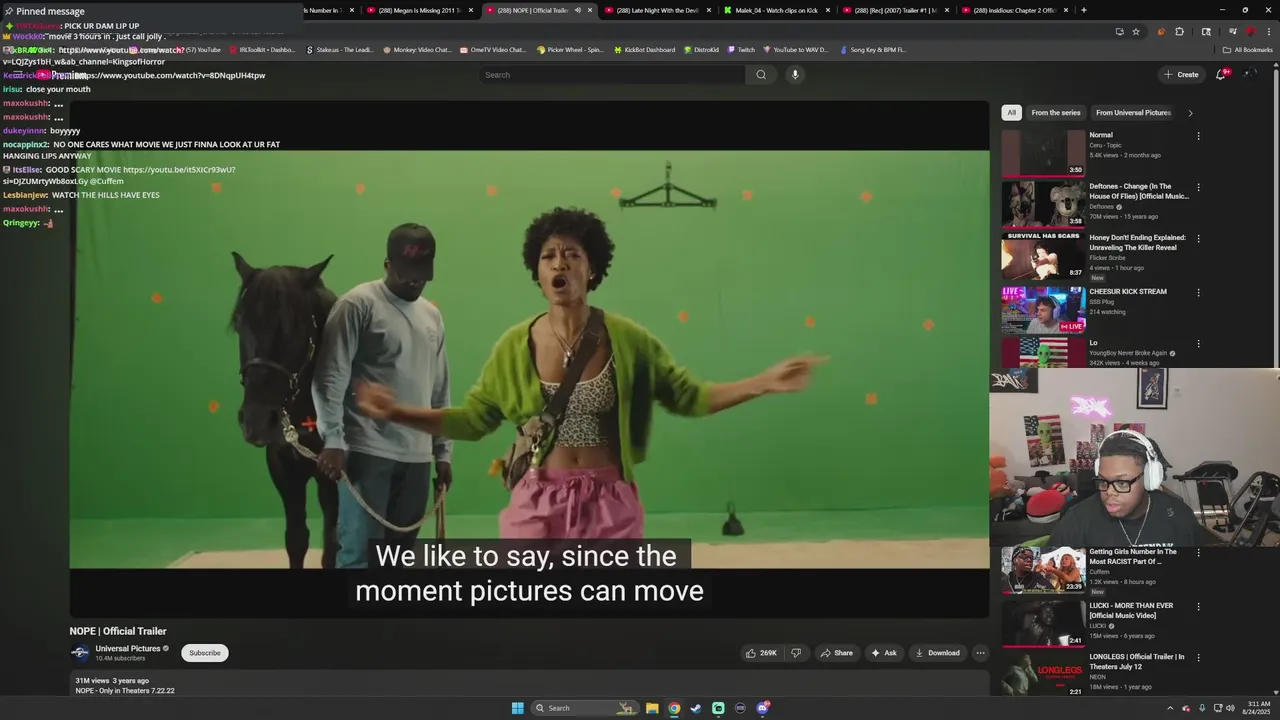Switch to Megan Is Missing tab

[420, 10]
